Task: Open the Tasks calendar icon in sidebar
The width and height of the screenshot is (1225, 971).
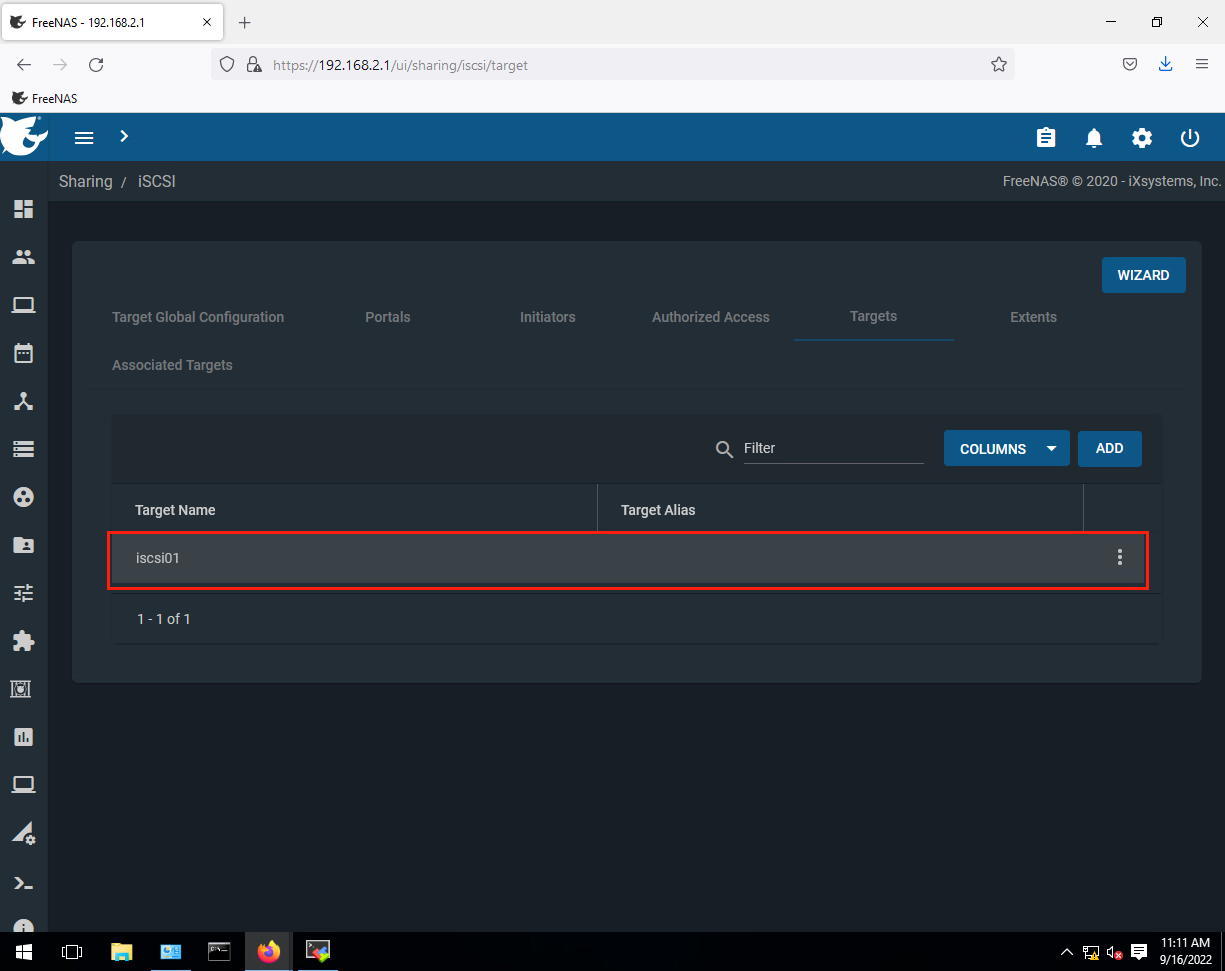Action: 23,353
